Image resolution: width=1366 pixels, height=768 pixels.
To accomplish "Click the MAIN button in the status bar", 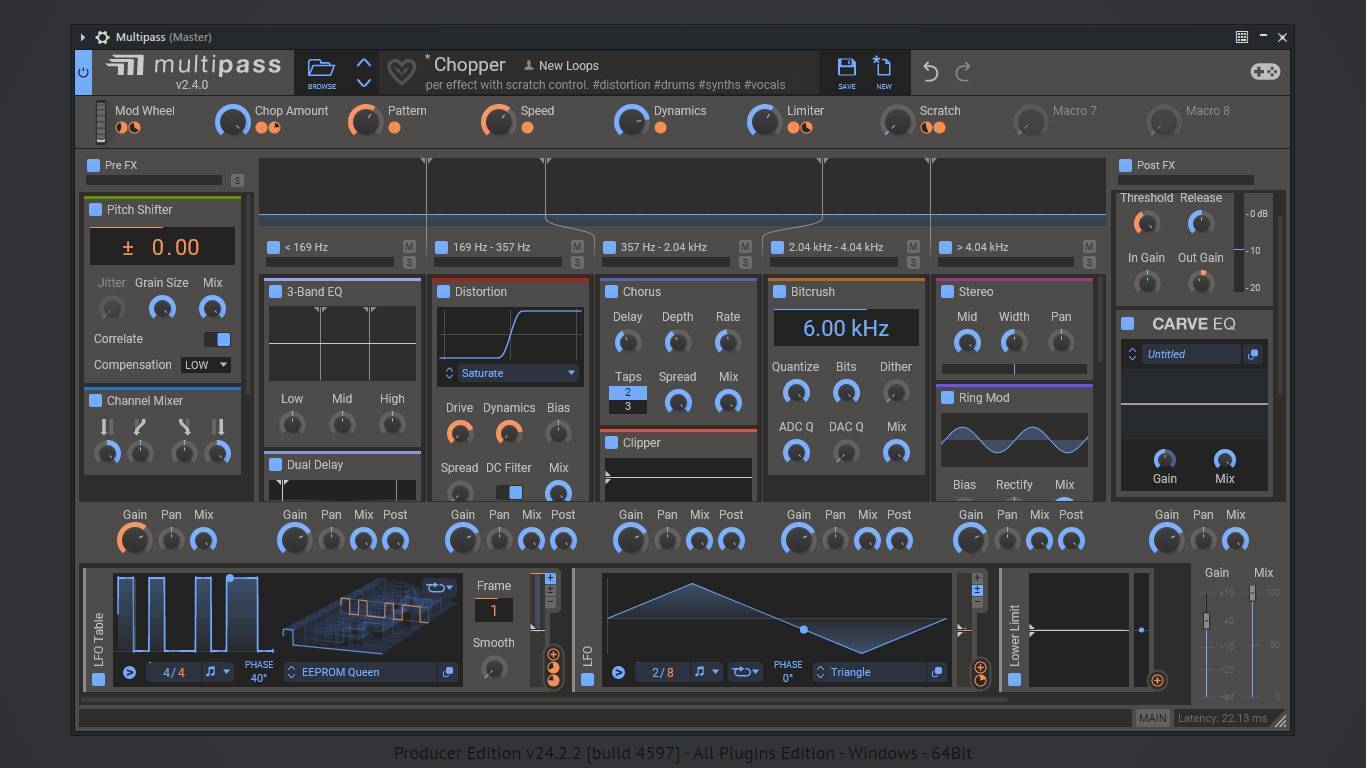I will coord(1152,718).
